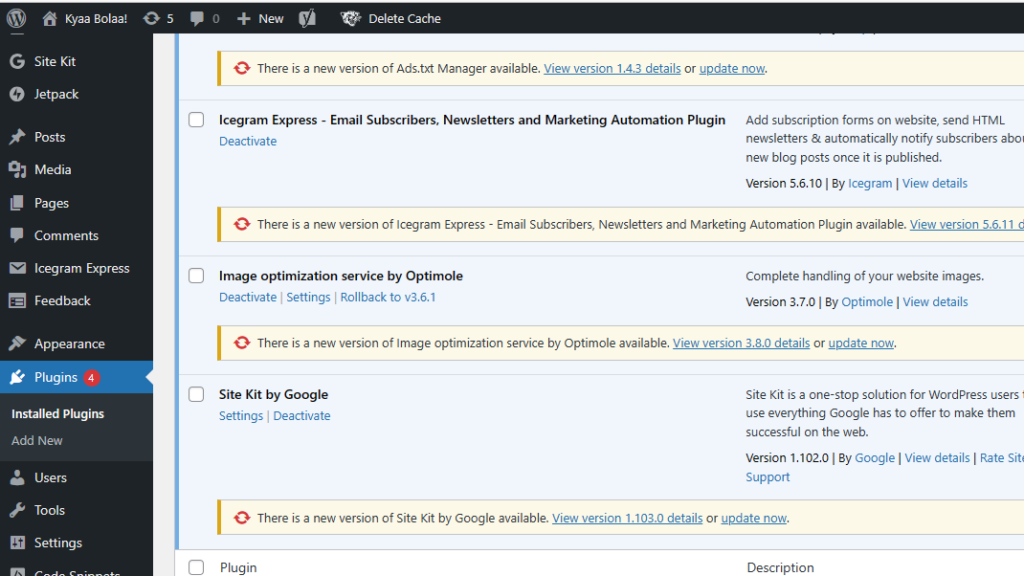Deactivate the Icegram Express plugin

[x=248, y=141]
